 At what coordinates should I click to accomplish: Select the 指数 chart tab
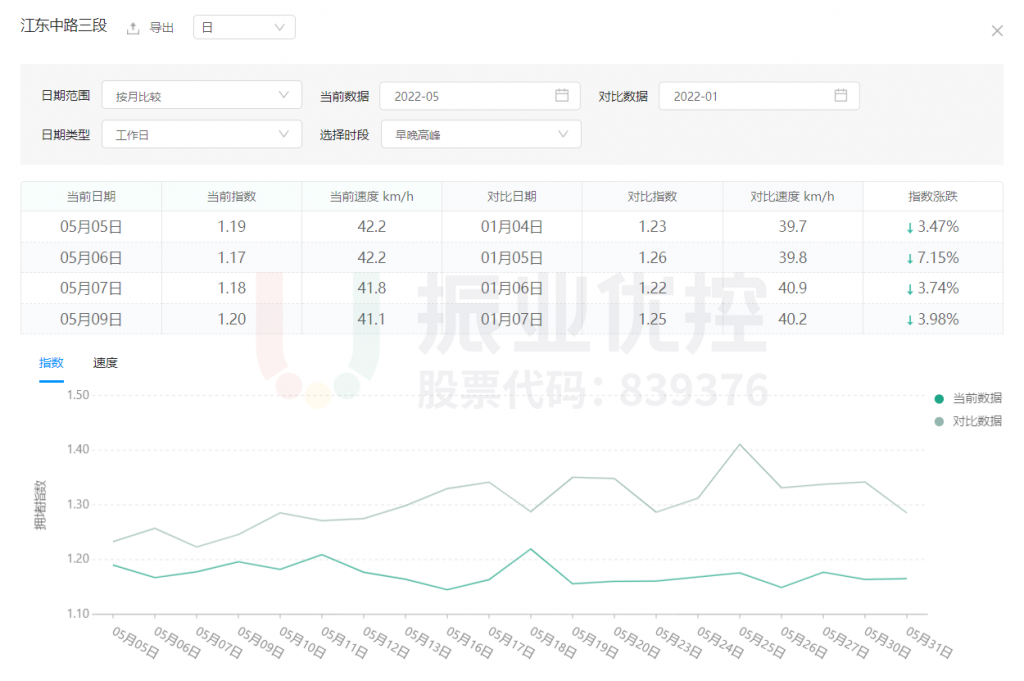(x=51, y=363)
